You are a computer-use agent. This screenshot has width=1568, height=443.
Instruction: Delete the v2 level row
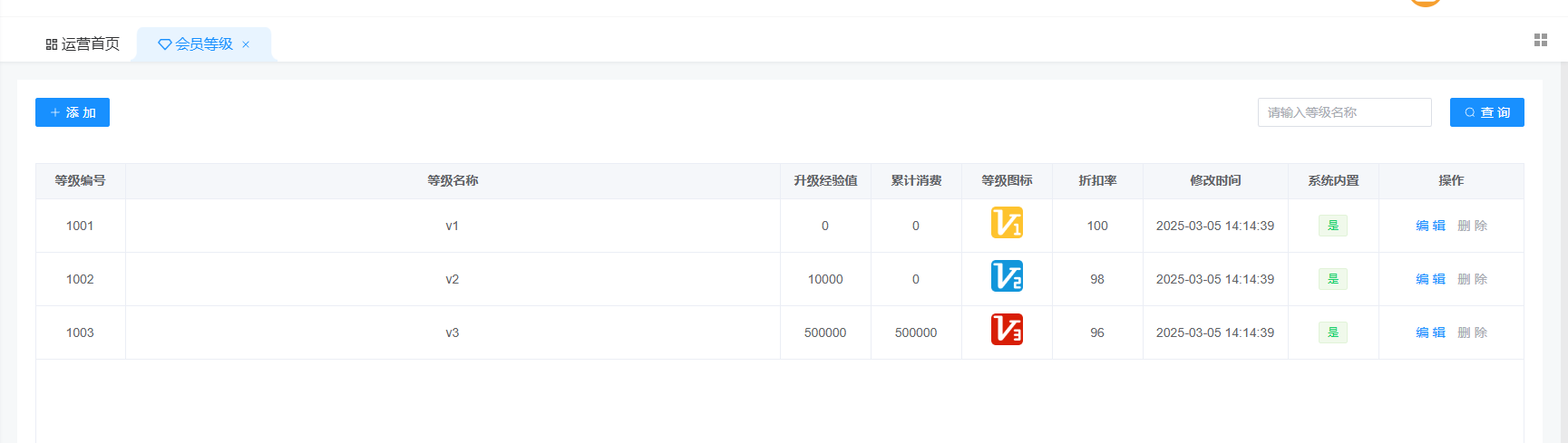(x=1472, y=279)
